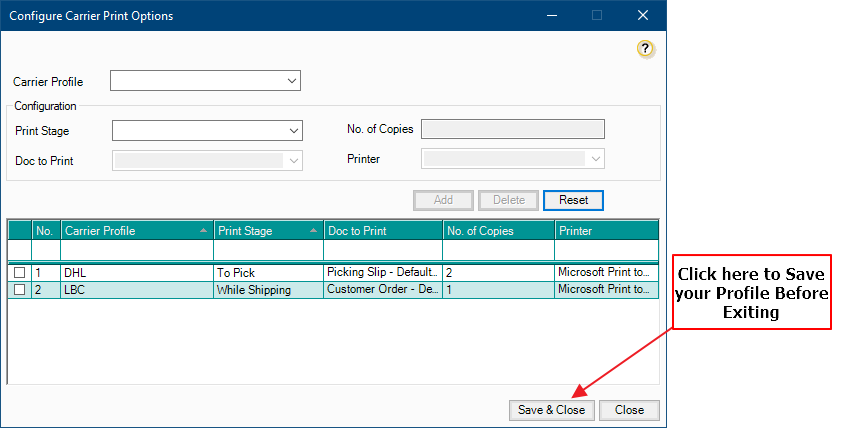Click into the No. of Copies field
The height and width of the screenshot is (428, 841).
click(513, 129)
